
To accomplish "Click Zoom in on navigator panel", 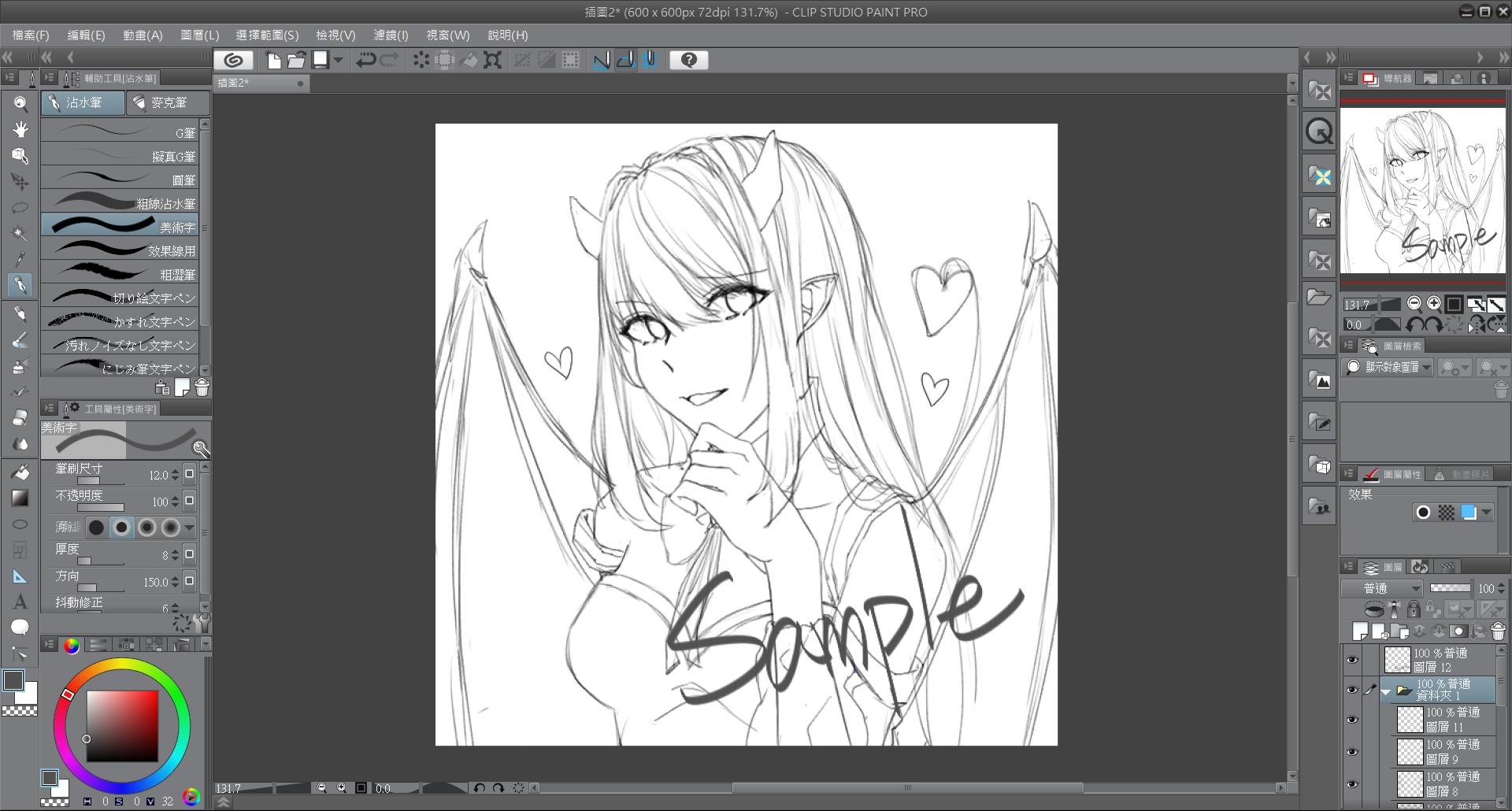I will tap(1435, 304).
